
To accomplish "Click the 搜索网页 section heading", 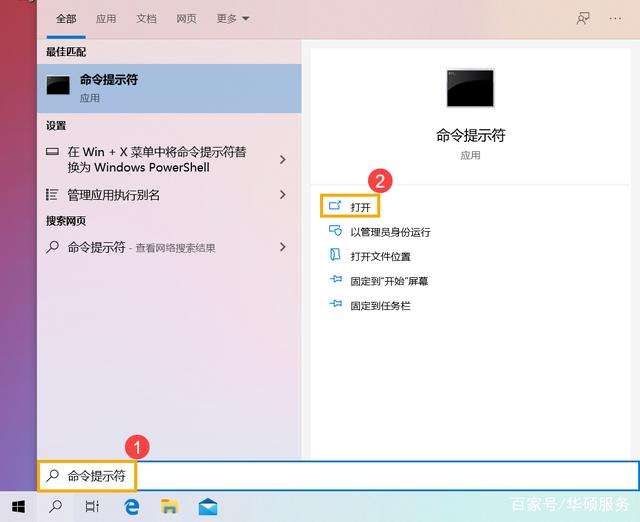I will point(66,221).
